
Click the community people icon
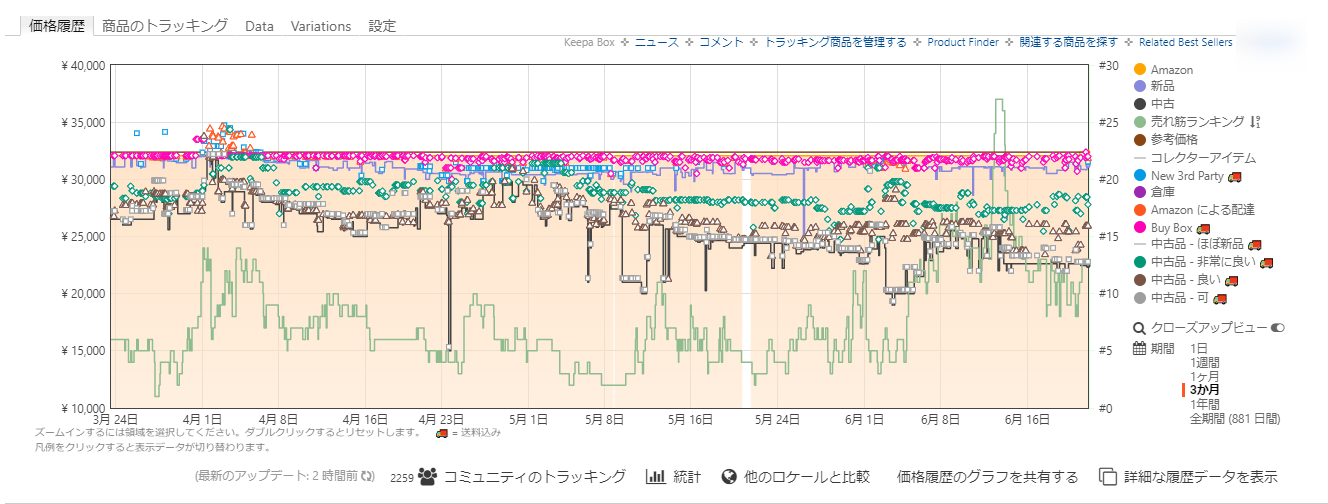point(427,477)
